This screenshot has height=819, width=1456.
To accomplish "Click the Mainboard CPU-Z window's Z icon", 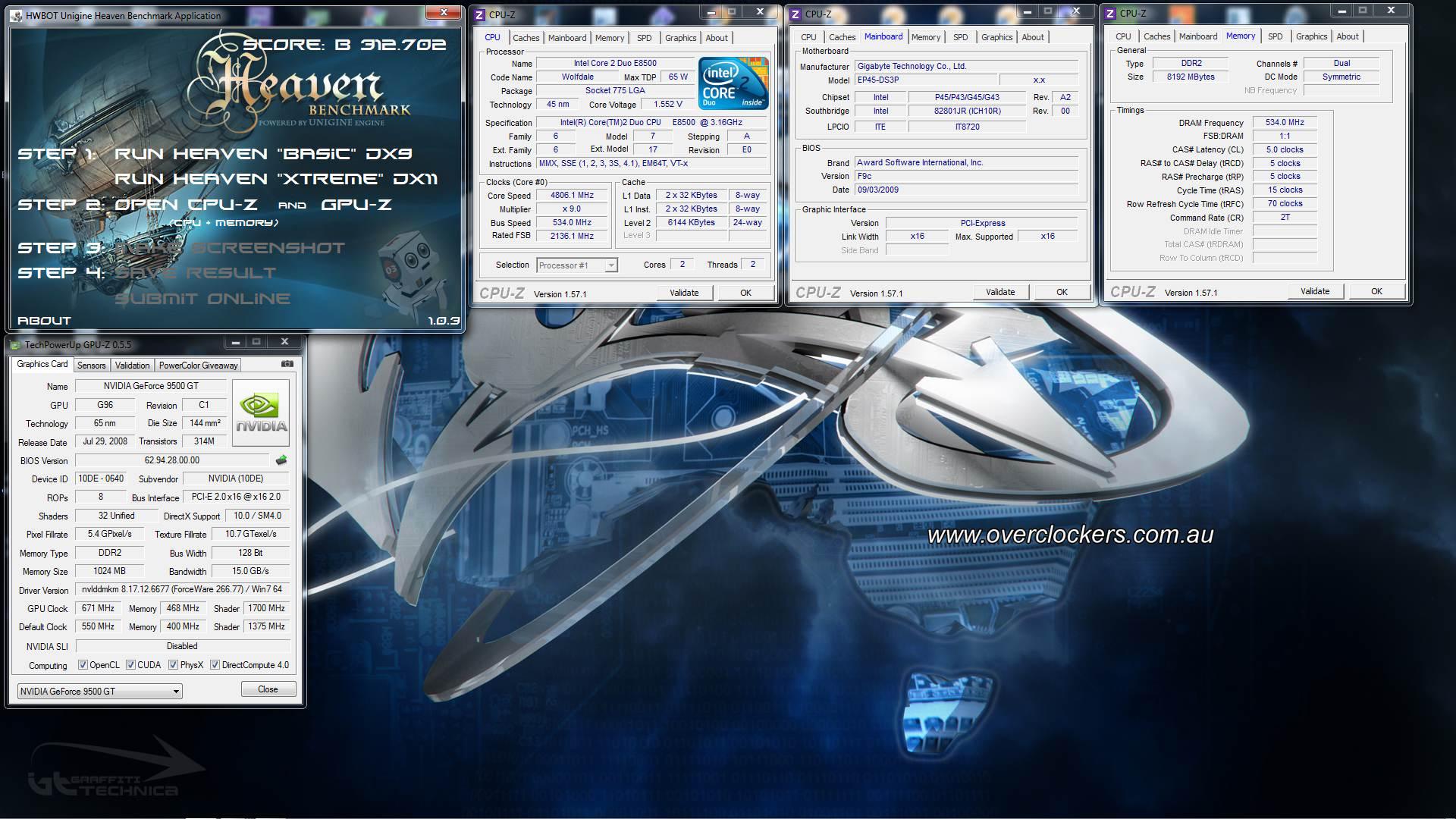I will [795, 14].
